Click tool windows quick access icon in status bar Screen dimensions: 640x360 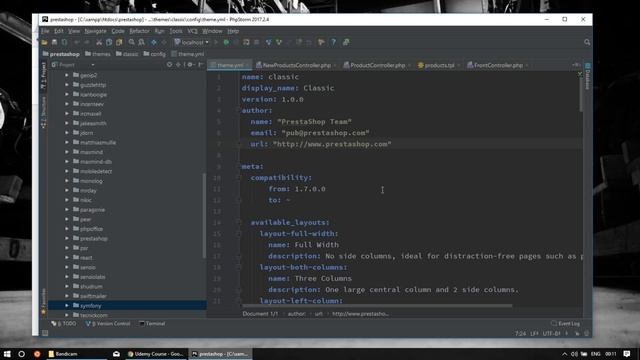(45, 333)
